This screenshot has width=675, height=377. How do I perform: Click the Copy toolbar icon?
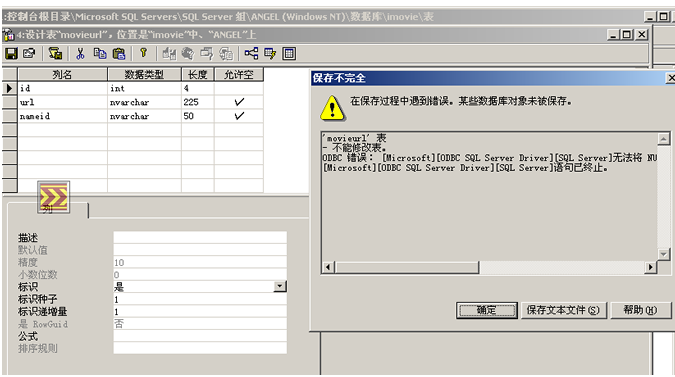[x=100, y=53]
